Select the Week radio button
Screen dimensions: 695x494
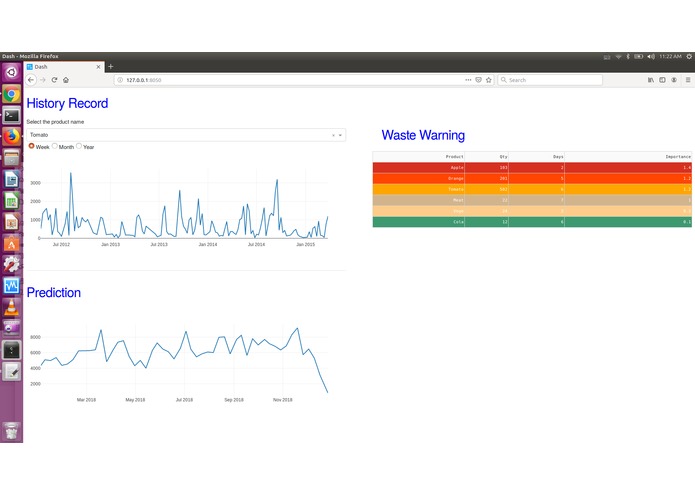click(31, 146)
